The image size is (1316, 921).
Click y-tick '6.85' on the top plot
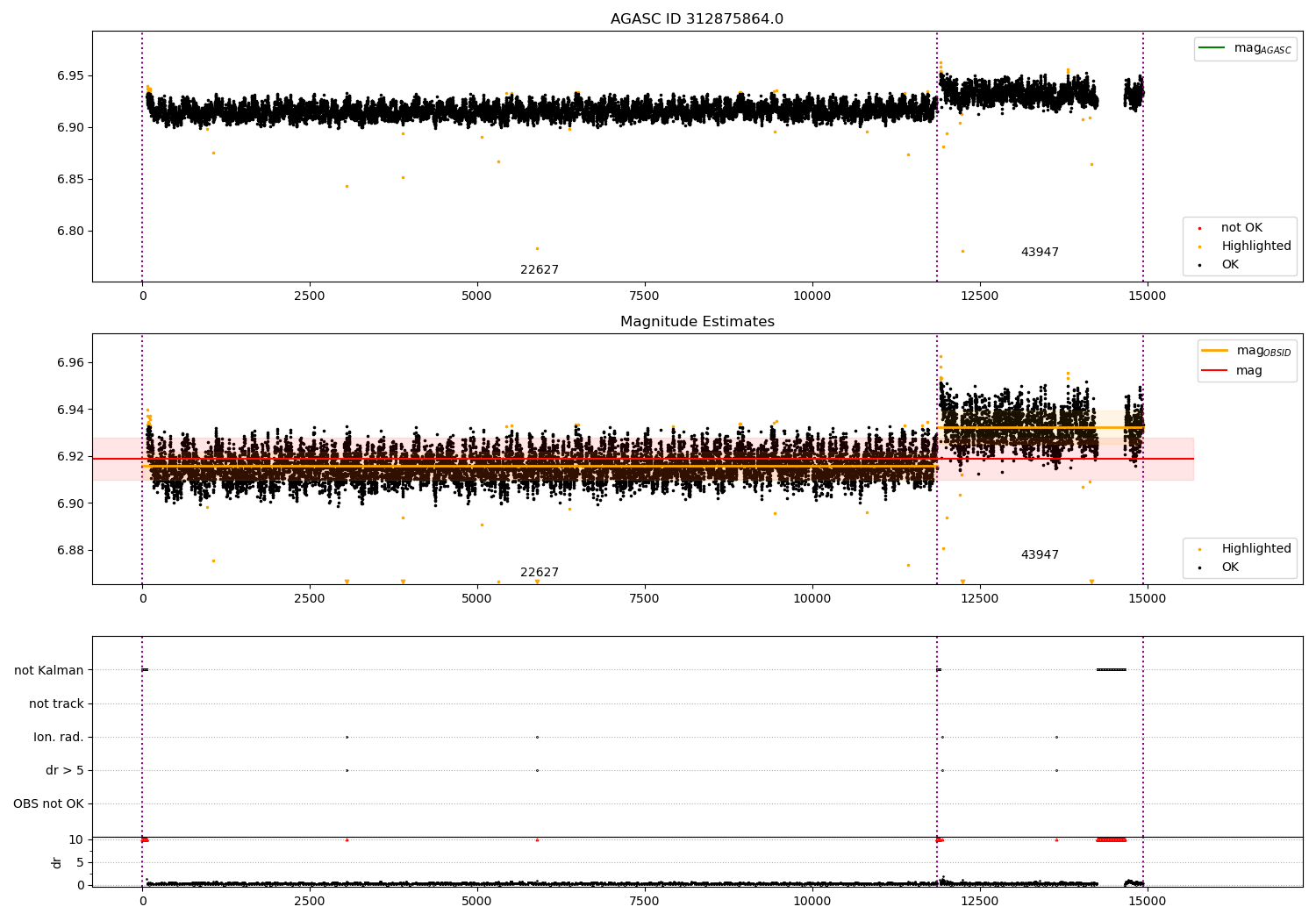coord(70,180)
